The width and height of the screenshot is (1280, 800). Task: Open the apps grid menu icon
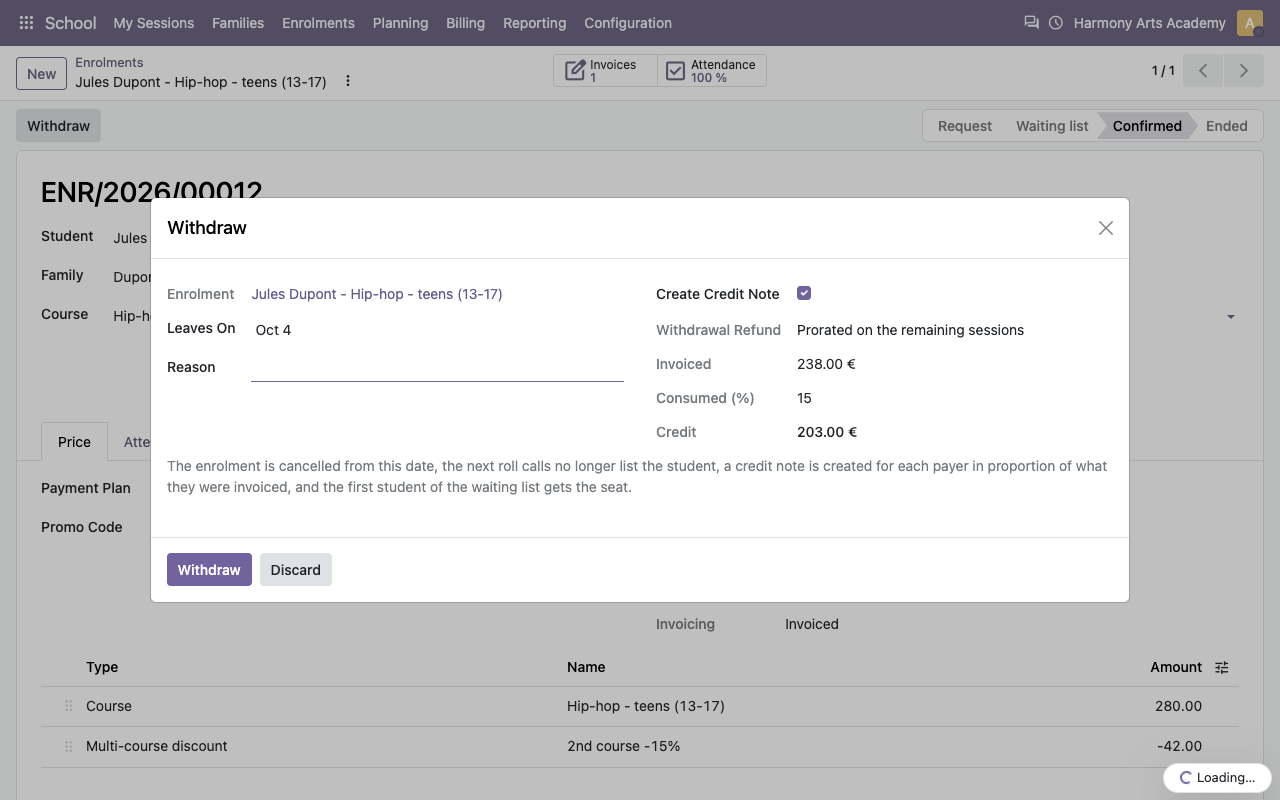(27, 22)
